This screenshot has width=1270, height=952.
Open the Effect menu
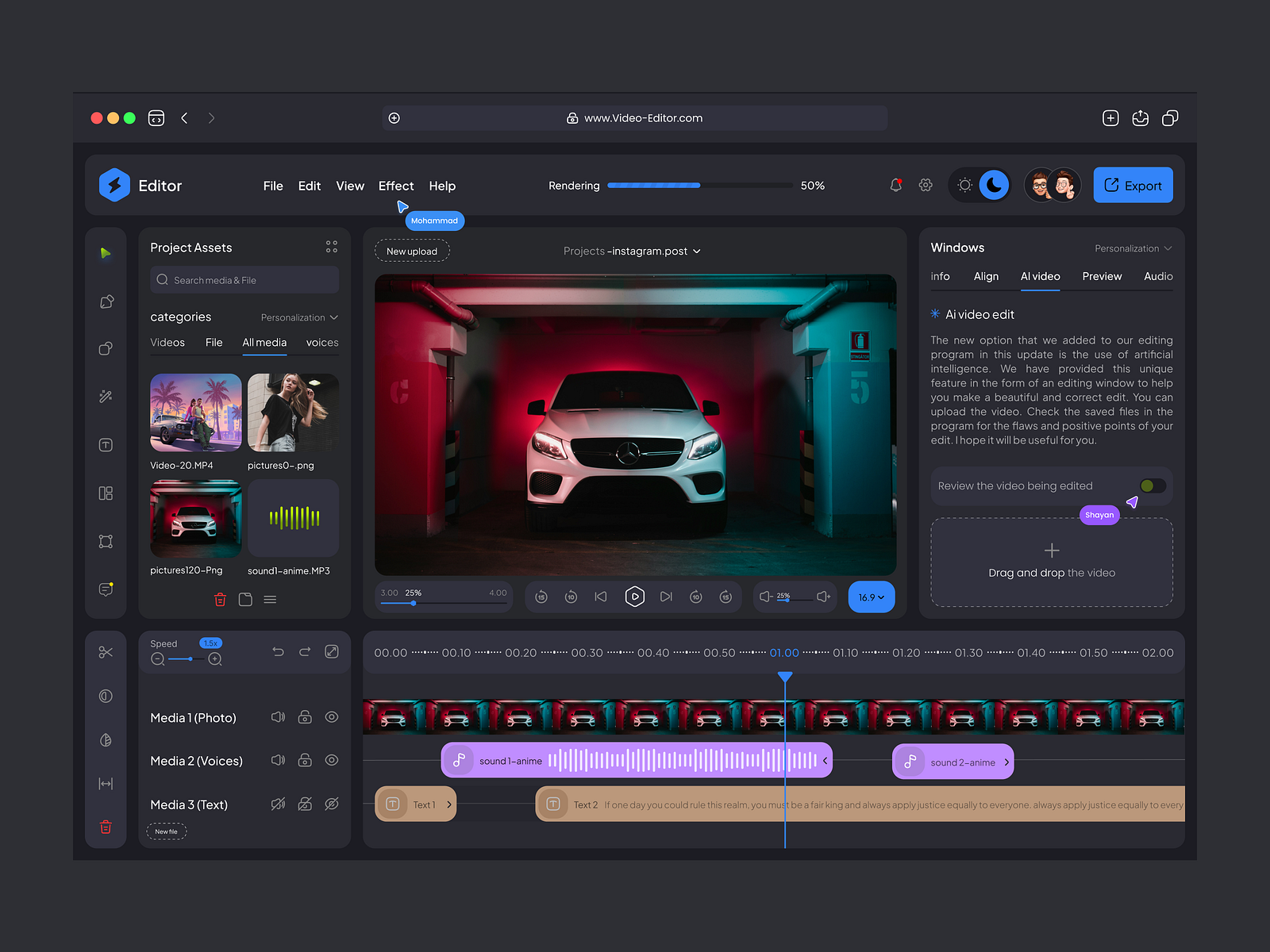point(395,186)
